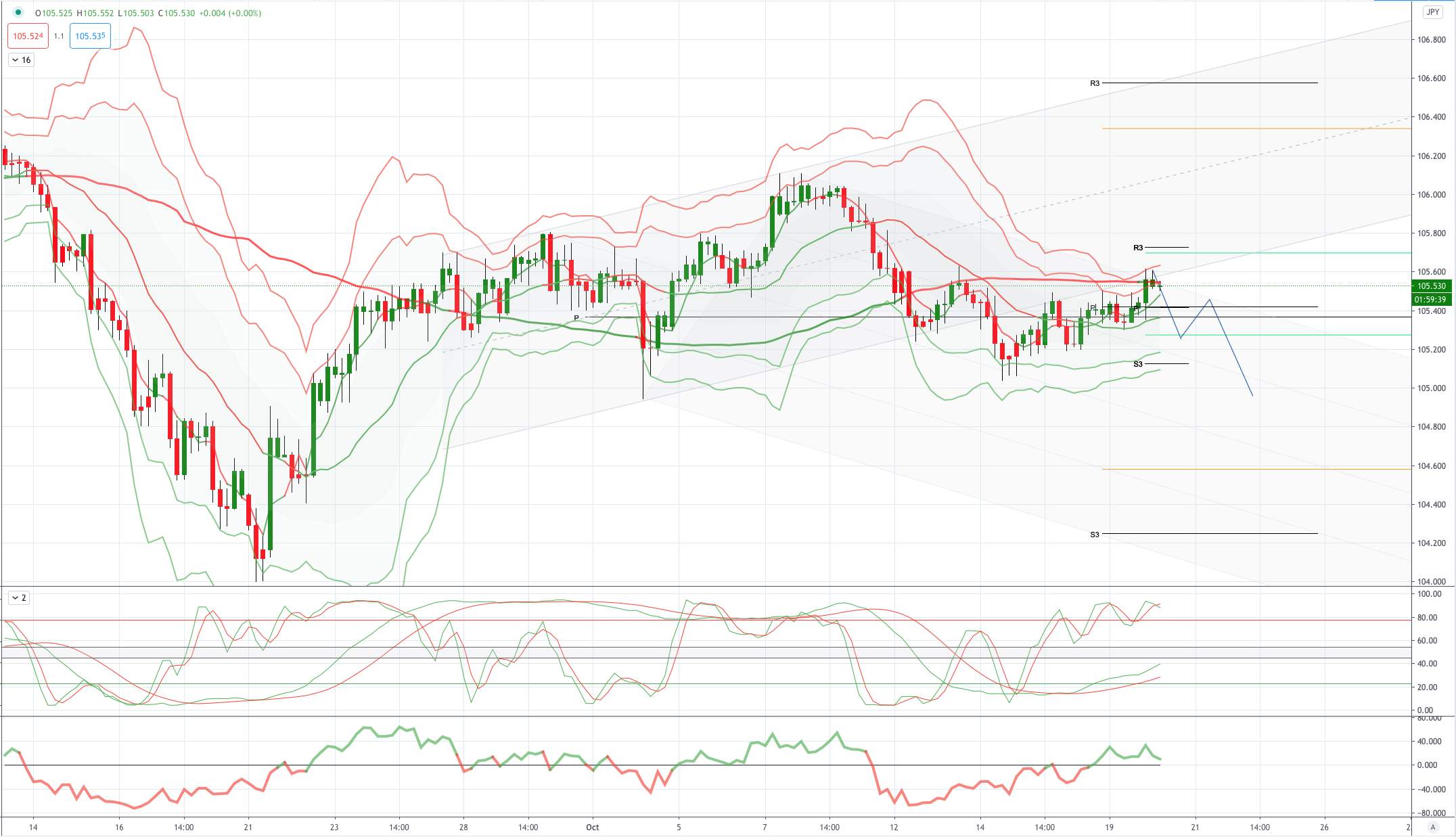
Task: Click the green market status dot
Action: [18, 13]
